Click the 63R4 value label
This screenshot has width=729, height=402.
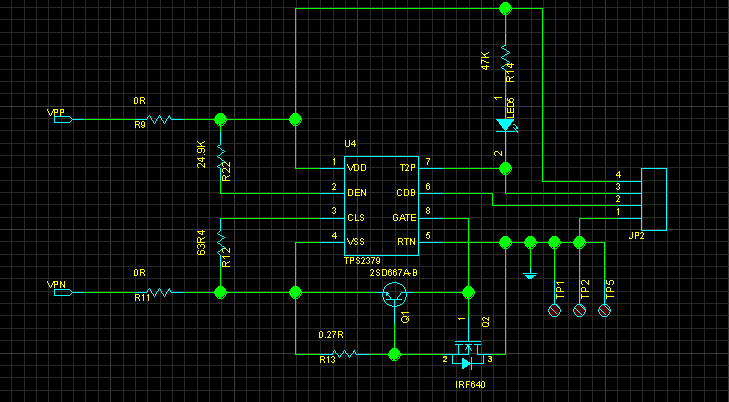[x=201, y=243]
